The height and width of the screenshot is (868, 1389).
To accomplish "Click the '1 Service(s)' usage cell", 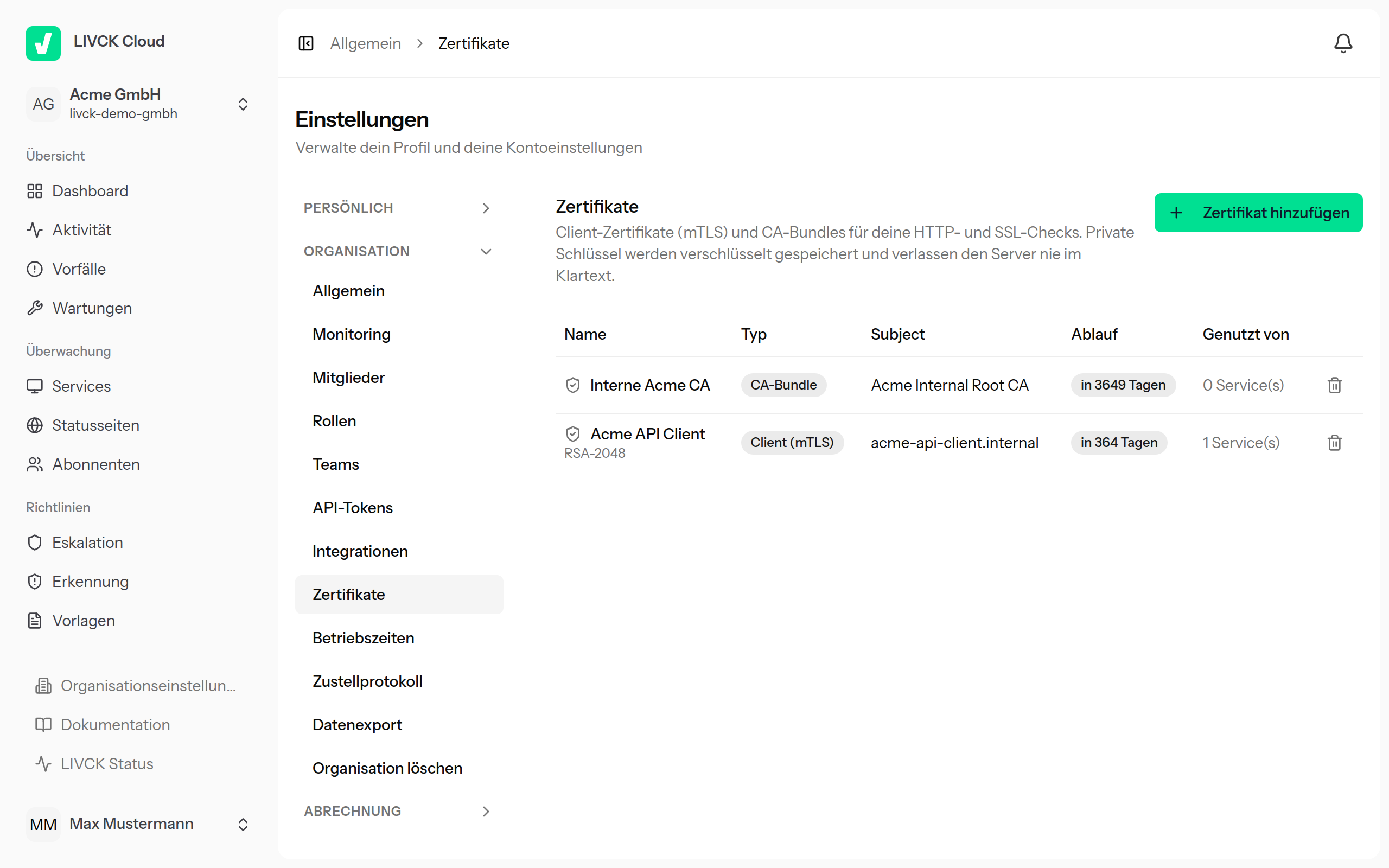I will (x=1241, y=443).
